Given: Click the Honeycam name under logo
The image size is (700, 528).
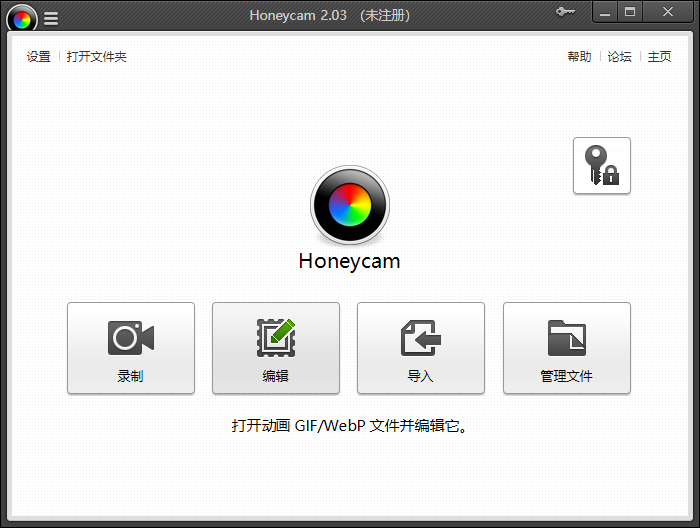Looking at the screenshot, I should tap(350, 262).
